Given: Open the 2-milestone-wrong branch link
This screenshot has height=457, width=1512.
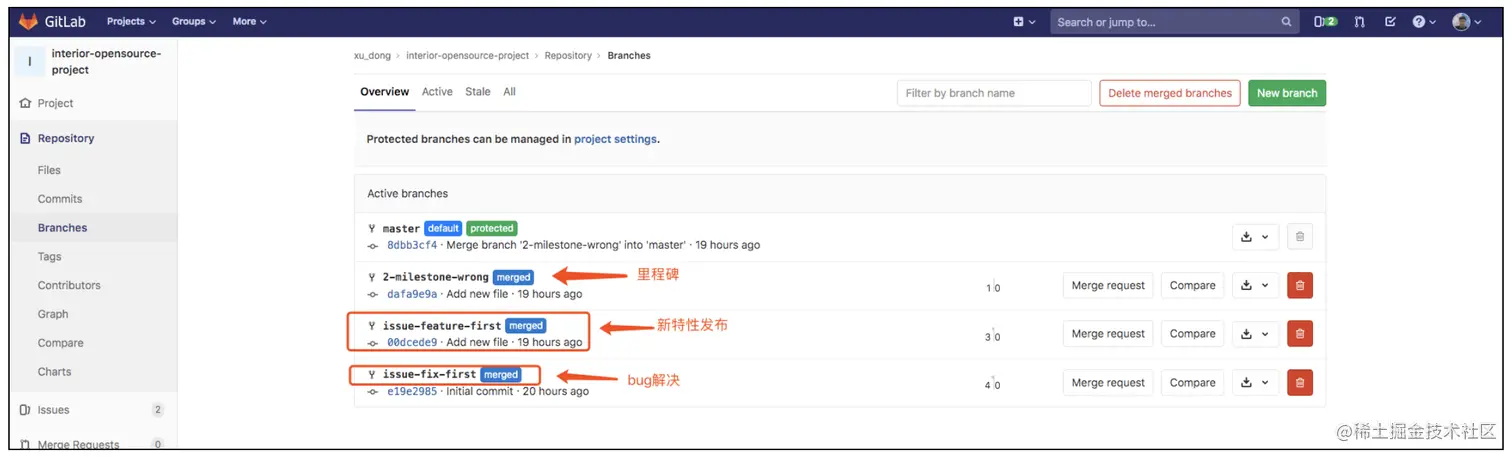Looking at the screenshot, I should (436, 277).
